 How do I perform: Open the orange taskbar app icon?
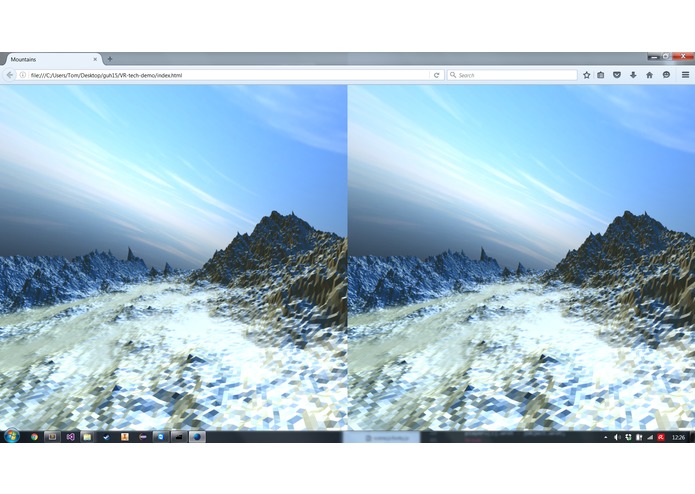(125, 437)
